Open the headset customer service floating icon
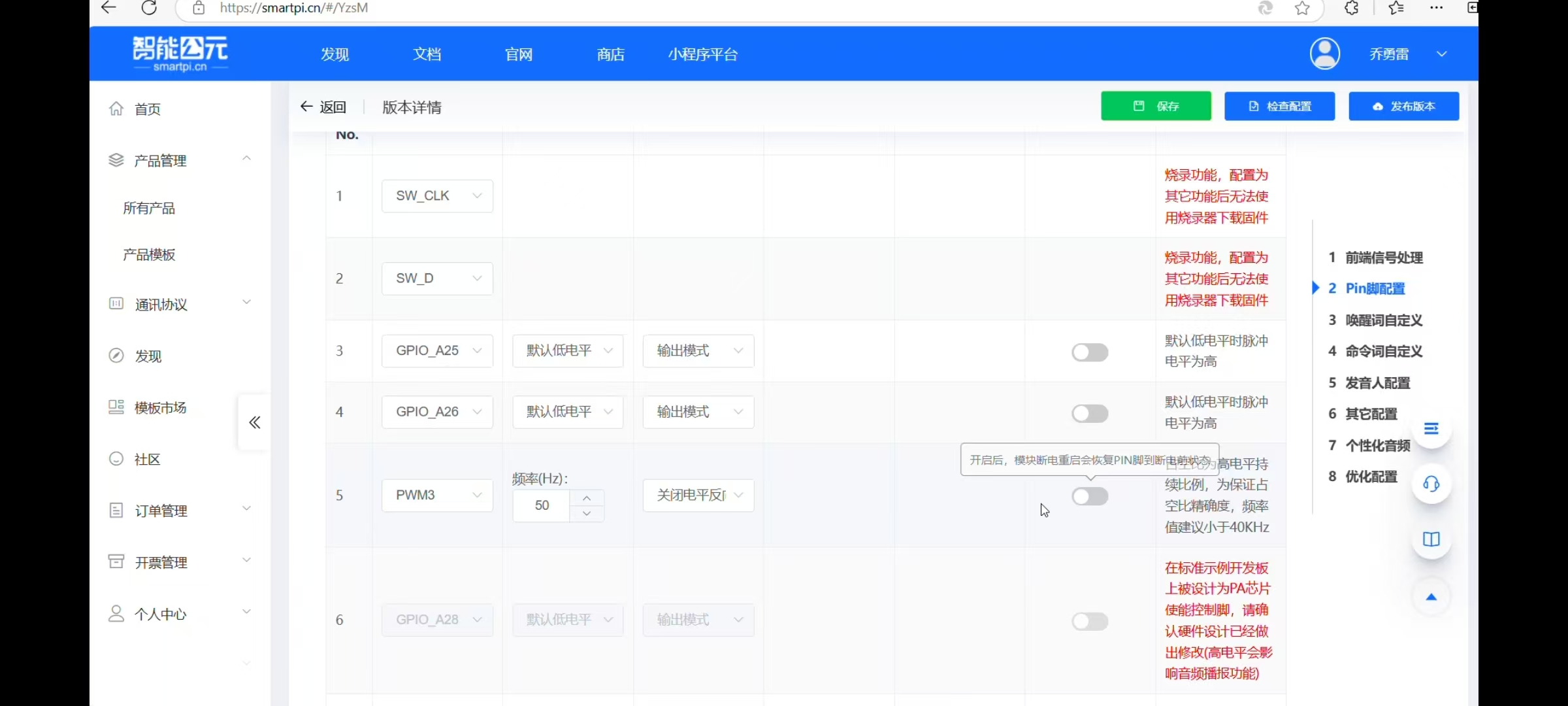The width and height of the screenshot is (1568, 706). pos(1431,484)
